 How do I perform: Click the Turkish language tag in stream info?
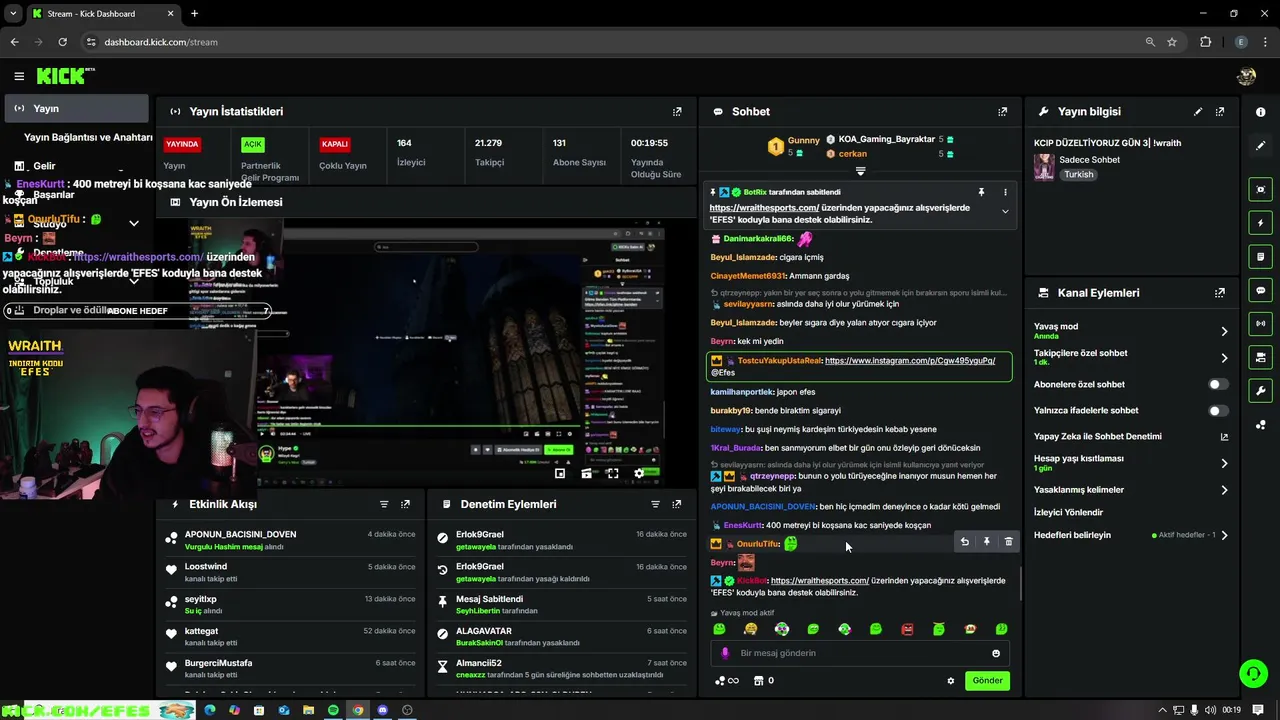tap(1078, 175)
